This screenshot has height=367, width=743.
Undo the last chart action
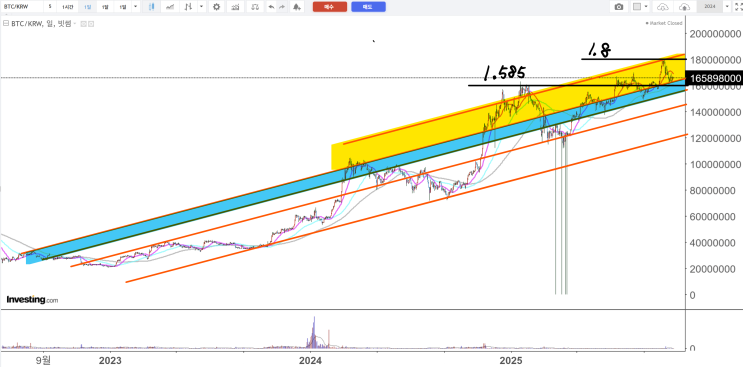pyautogui.click(x=272, y=7)
